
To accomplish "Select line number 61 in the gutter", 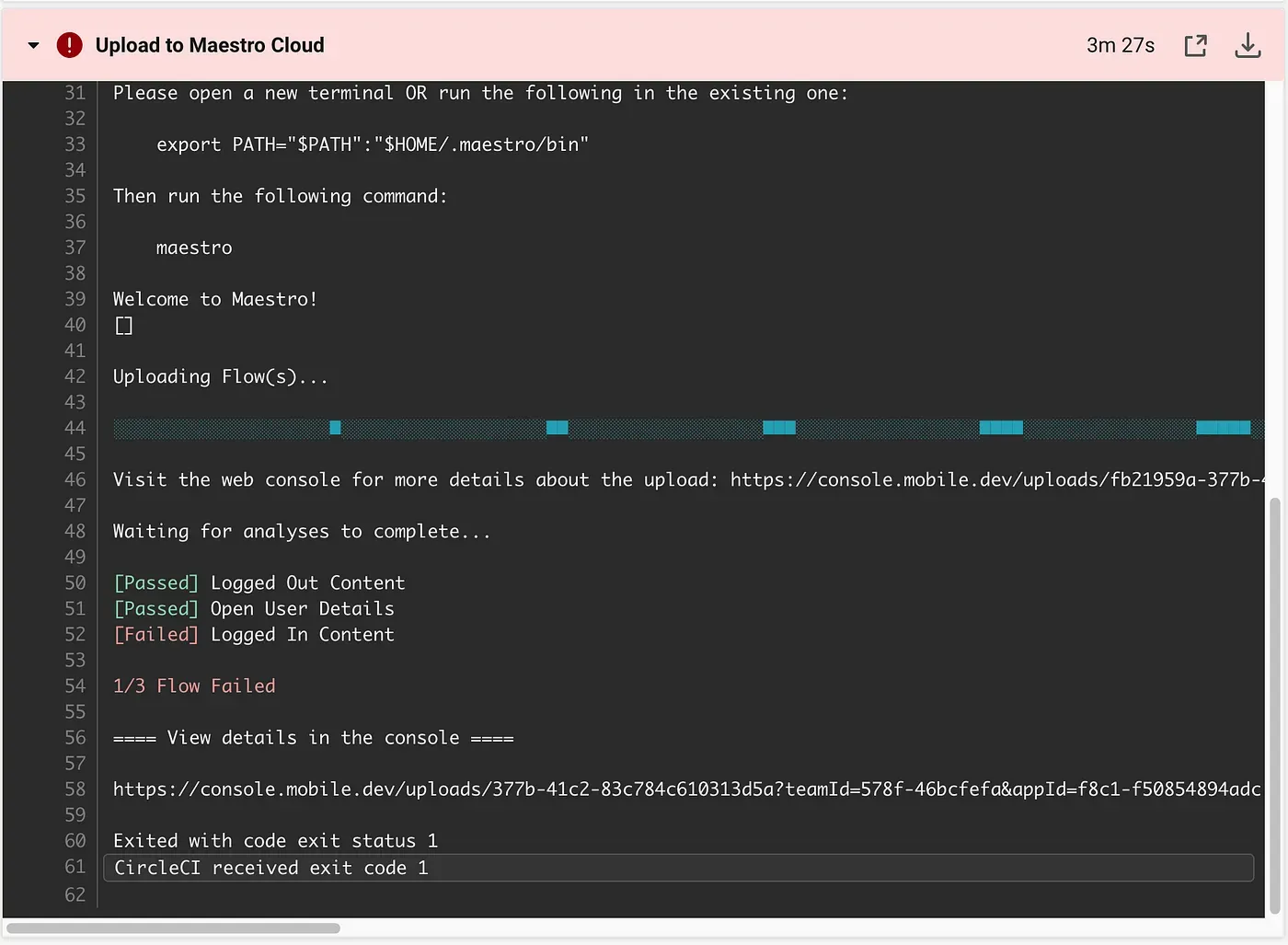I will [75, 867].
